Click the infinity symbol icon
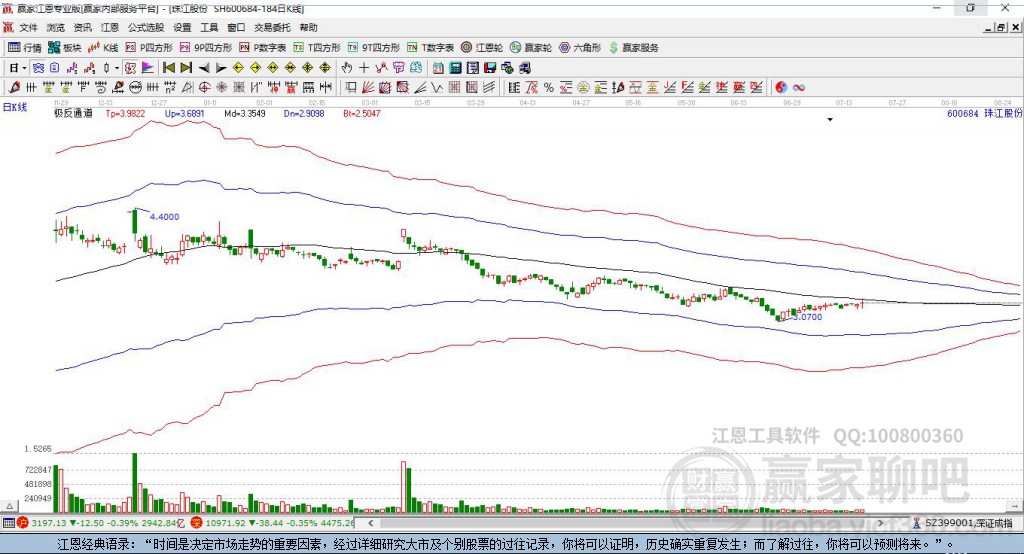This screenshot has width=1024, height=554. pos(798,88)
